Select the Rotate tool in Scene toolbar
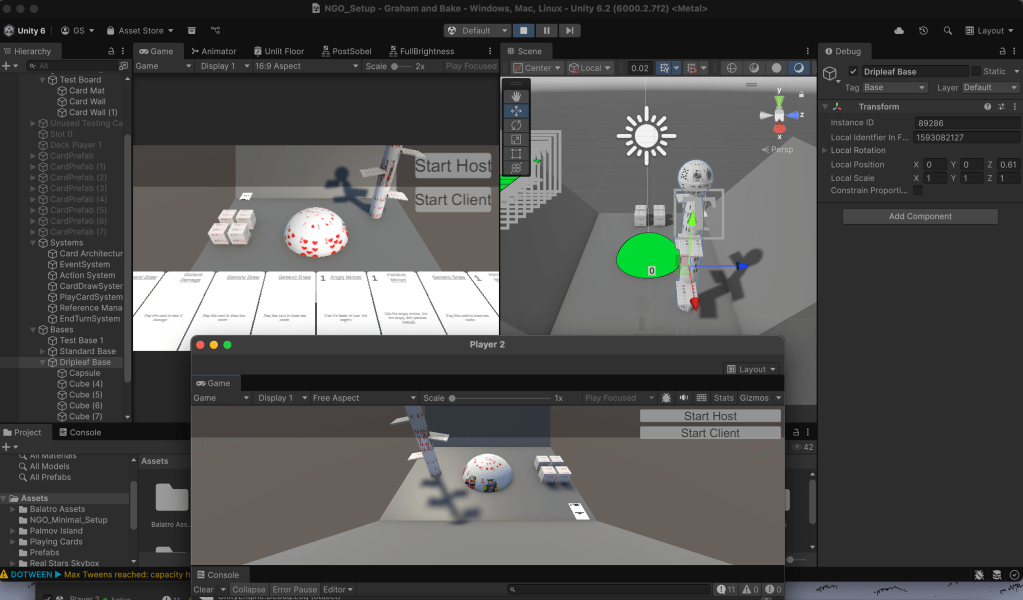Screen dimensions: 1023x600 (516, 125)
